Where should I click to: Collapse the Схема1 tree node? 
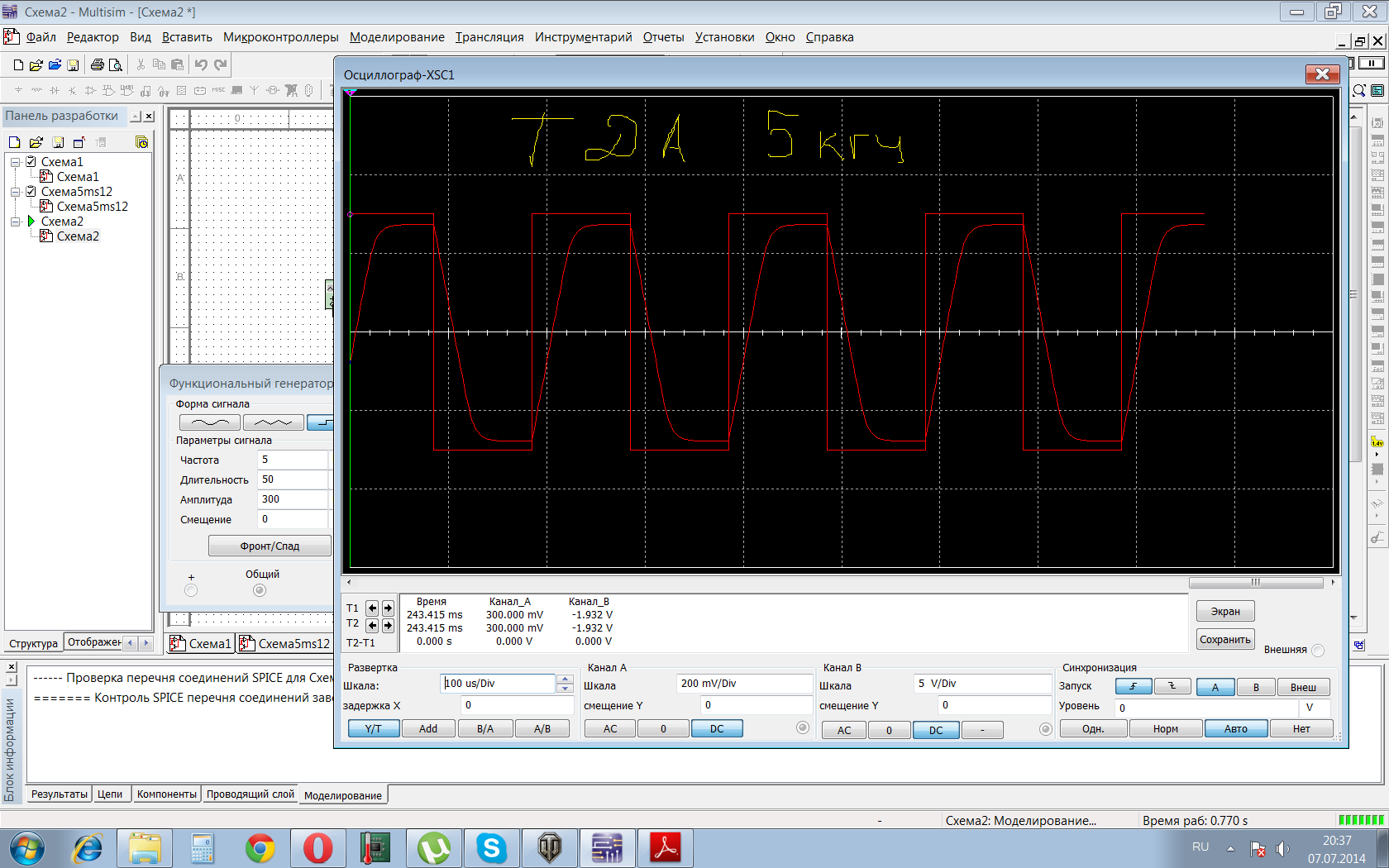15,162
